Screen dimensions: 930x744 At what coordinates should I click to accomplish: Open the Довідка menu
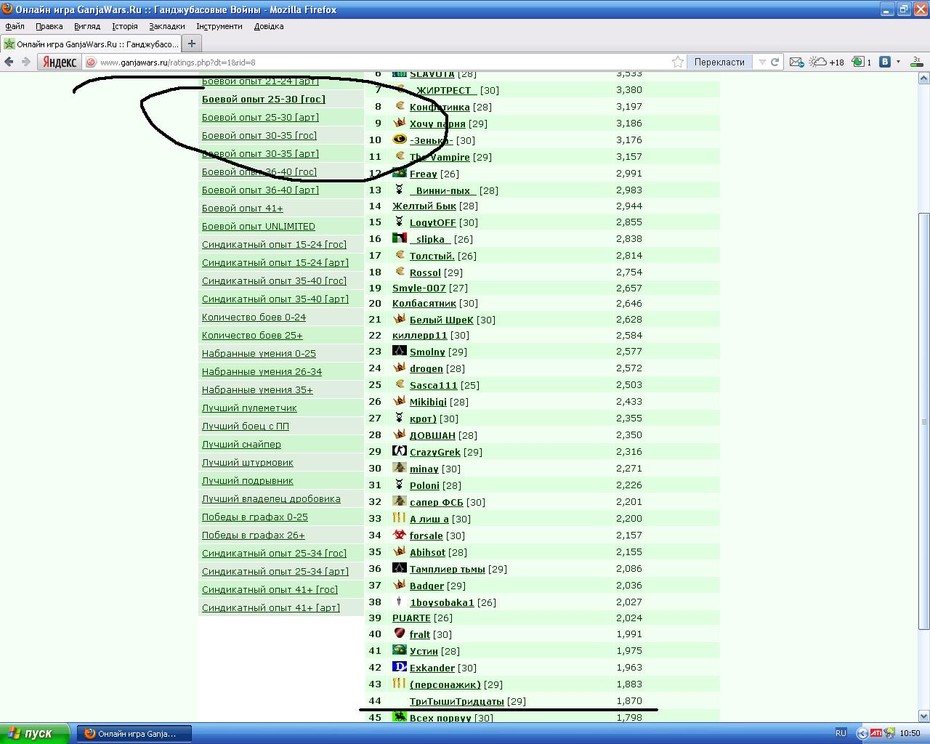[x=269, y=26]
